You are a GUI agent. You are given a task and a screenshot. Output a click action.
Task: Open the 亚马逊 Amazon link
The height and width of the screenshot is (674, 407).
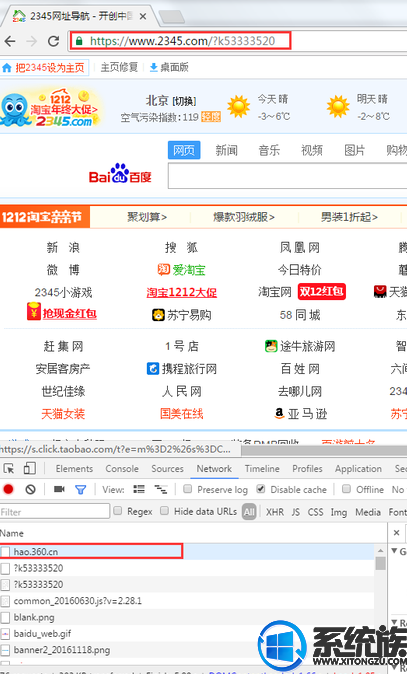300,414
